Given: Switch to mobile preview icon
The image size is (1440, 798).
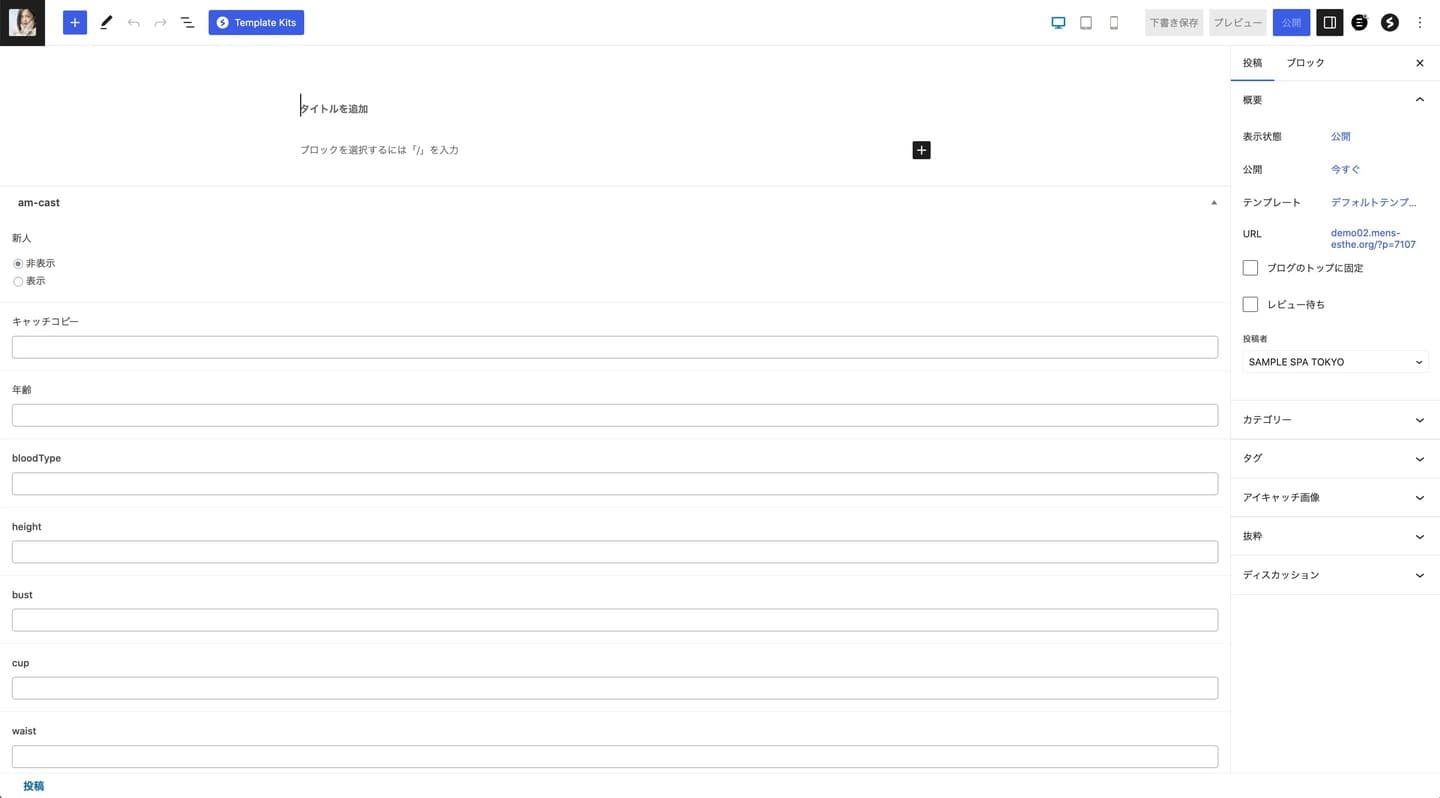Looking at the screenshot, I should coord(1114,22).
